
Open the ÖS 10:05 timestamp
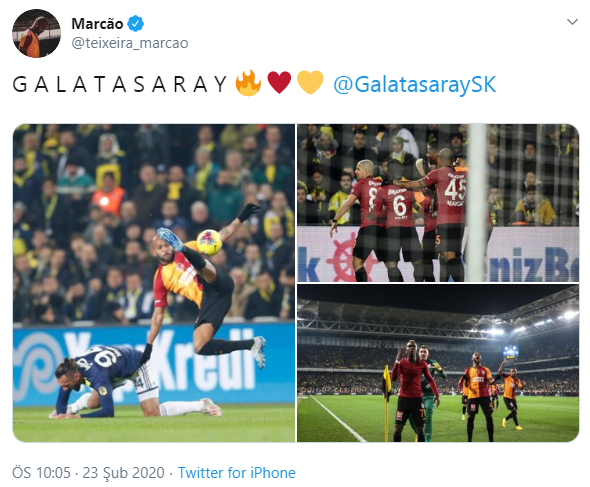41,473
